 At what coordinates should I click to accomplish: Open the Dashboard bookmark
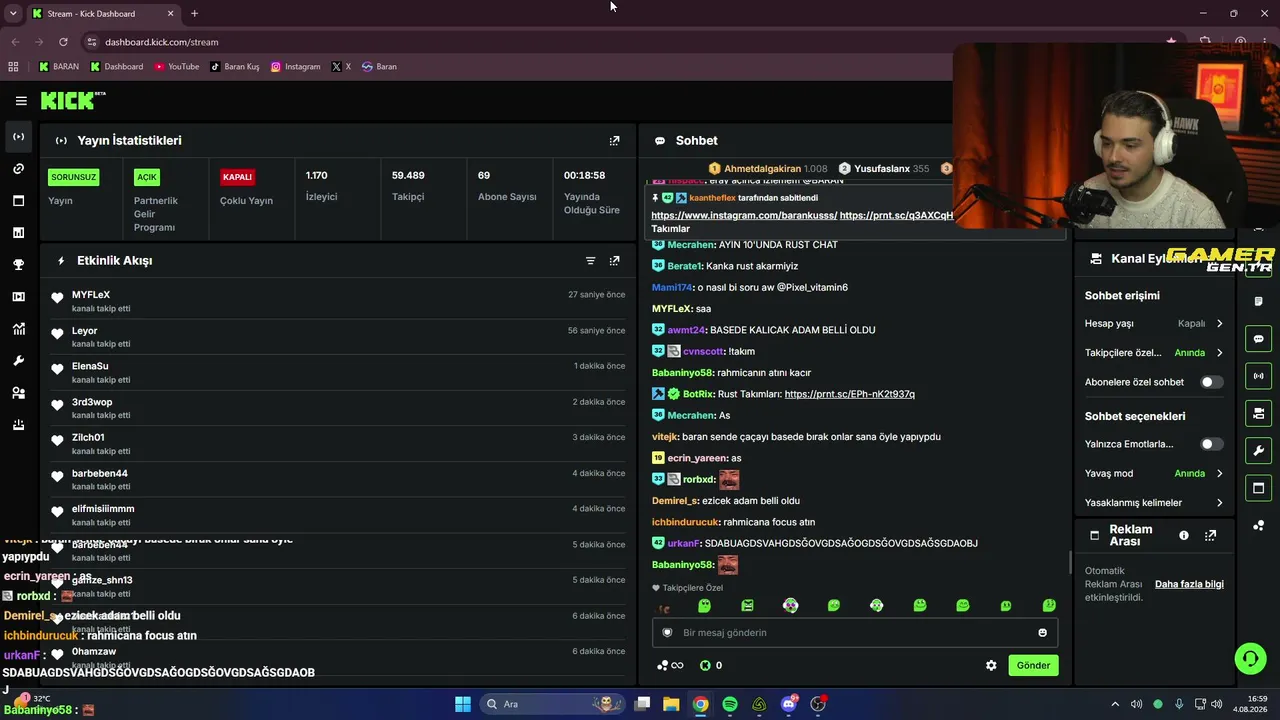coord(117,67)
